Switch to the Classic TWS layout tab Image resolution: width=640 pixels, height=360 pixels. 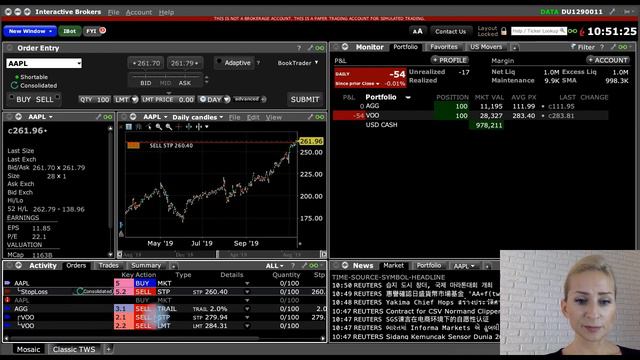click(74, 349)
